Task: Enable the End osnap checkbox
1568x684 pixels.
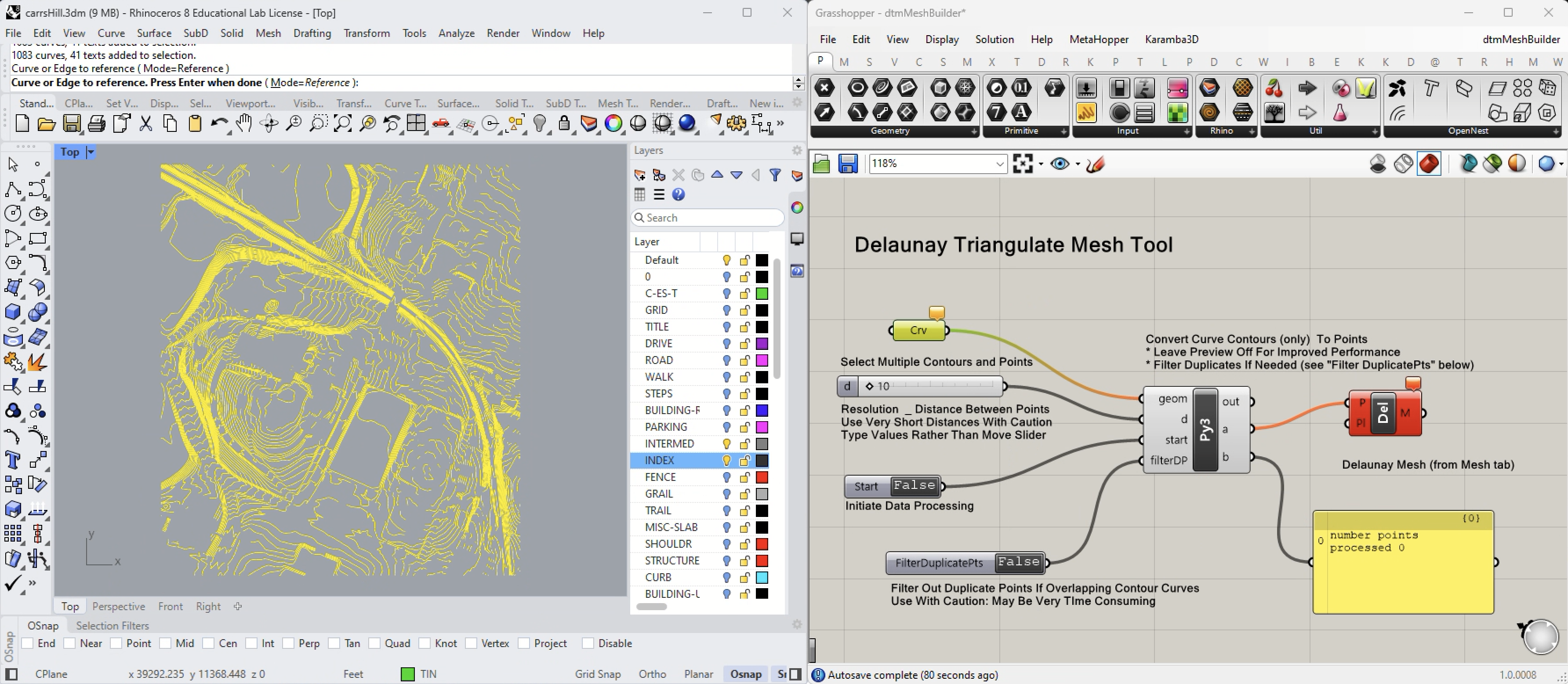Action: coord(27,643)
